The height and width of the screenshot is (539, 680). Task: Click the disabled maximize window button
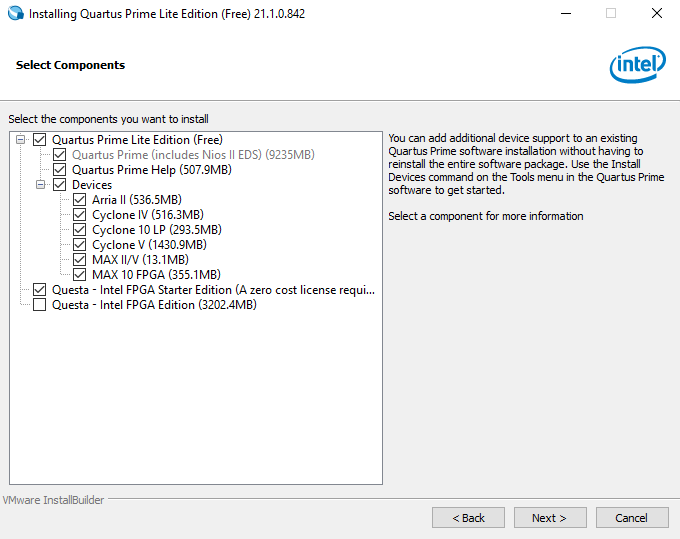(611, 13)
